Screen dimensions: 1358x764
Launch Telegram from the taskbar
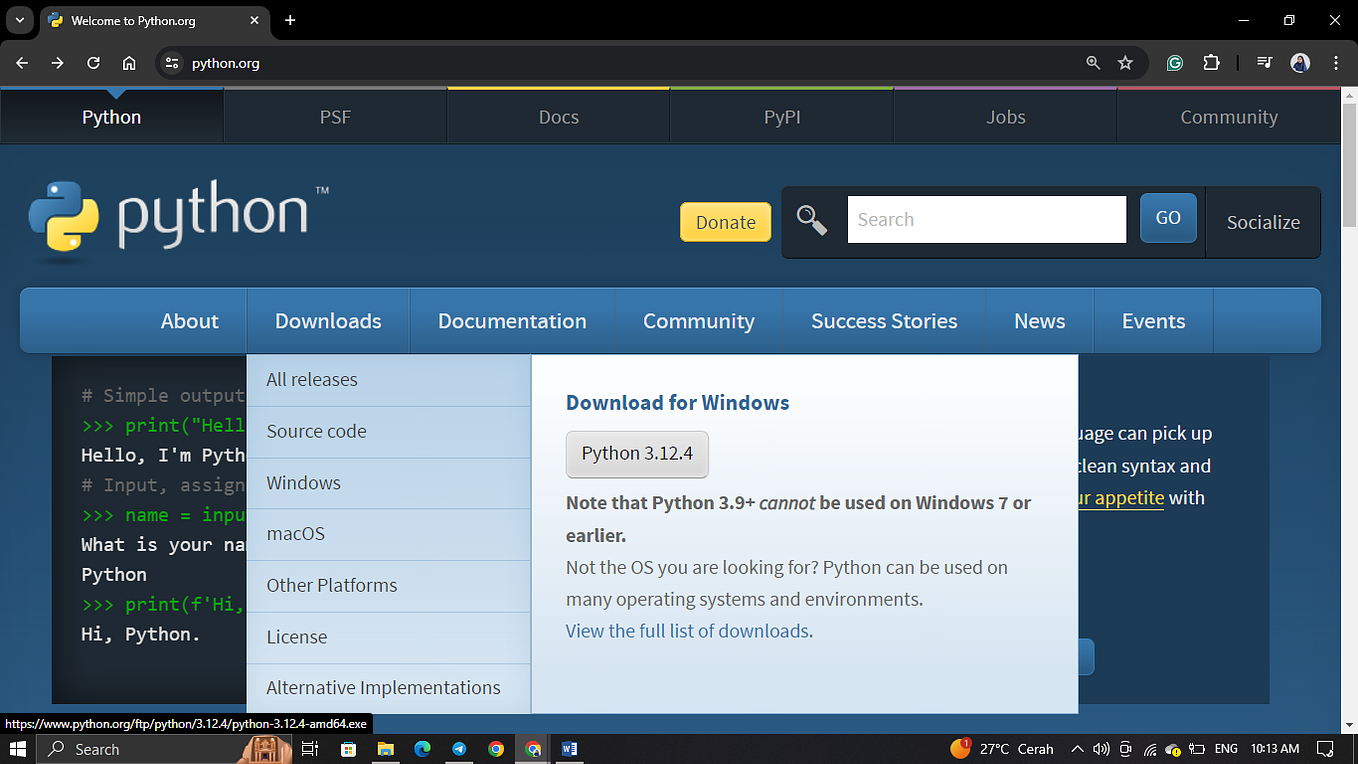(459, 748)
